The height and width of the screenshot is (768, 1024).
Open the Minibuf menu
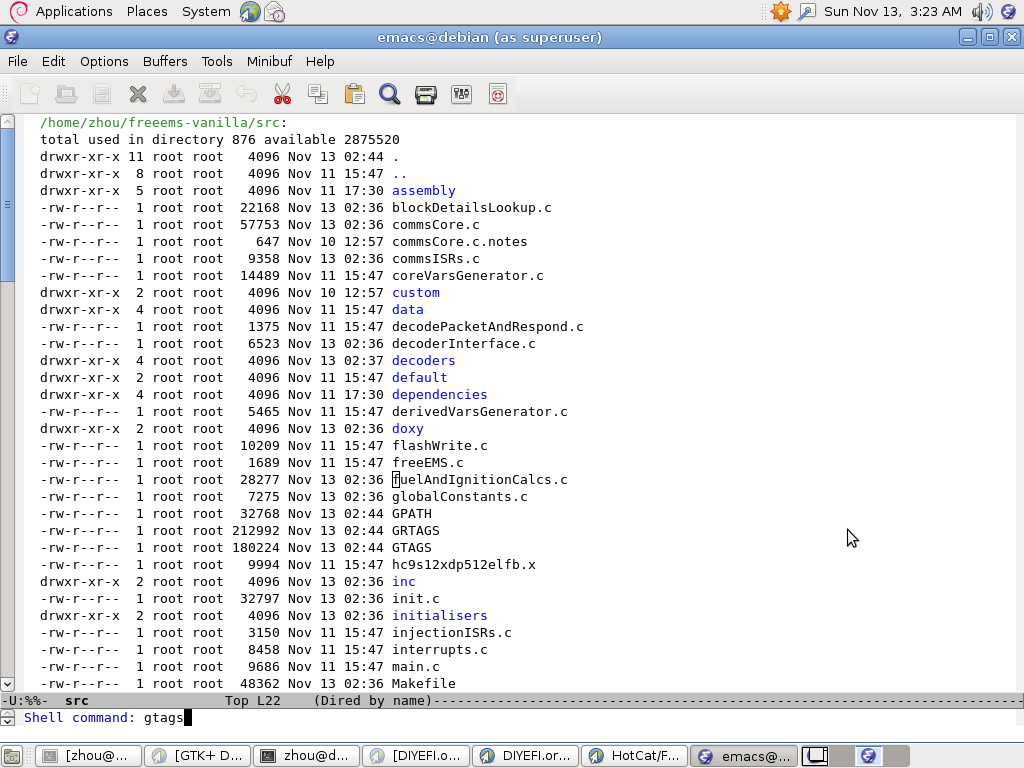coord(269,61)
